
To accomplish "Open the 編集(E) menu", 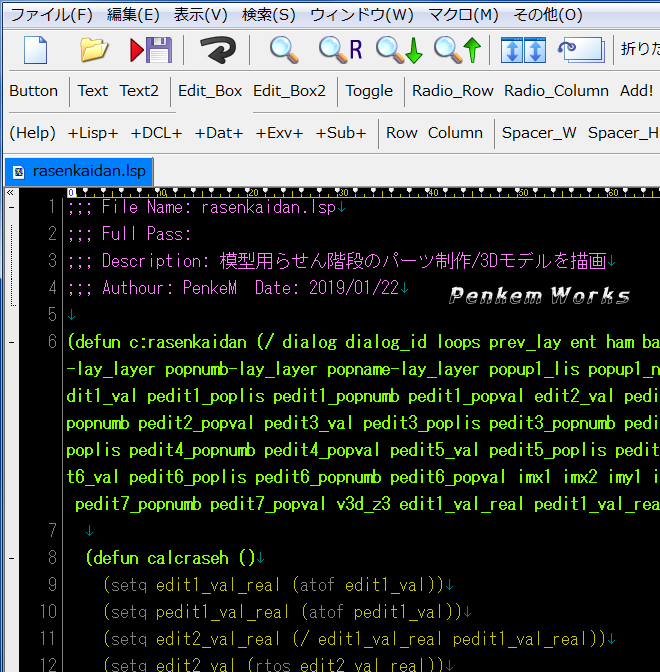I will (x=133, y=15).
